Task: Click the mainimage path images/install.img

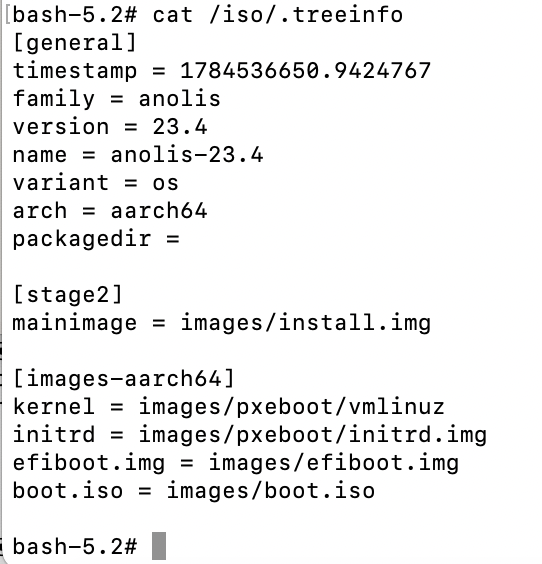Action: (305, 323)
